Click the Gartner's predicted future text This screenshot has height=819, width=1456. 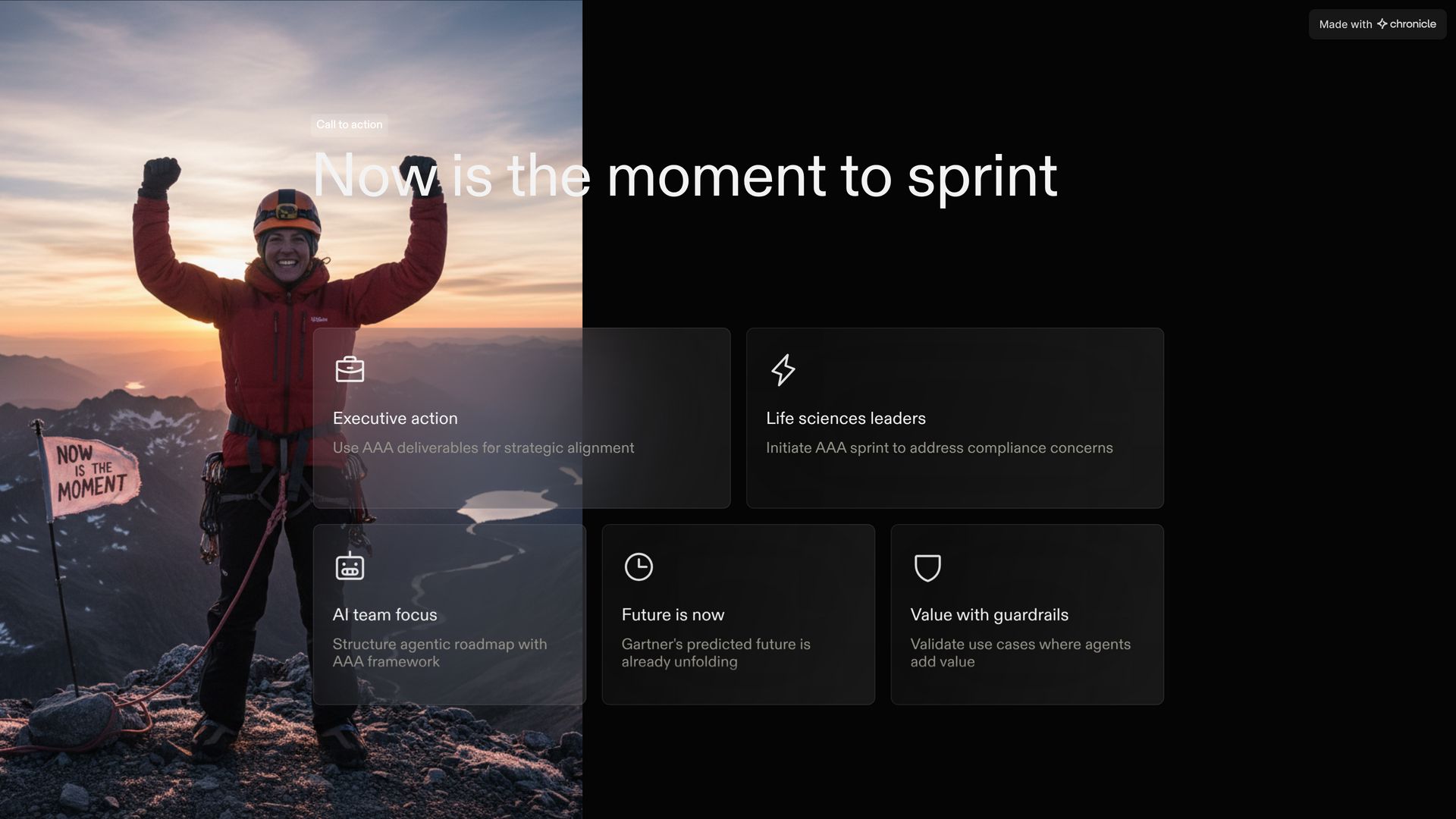pos(715,653)
